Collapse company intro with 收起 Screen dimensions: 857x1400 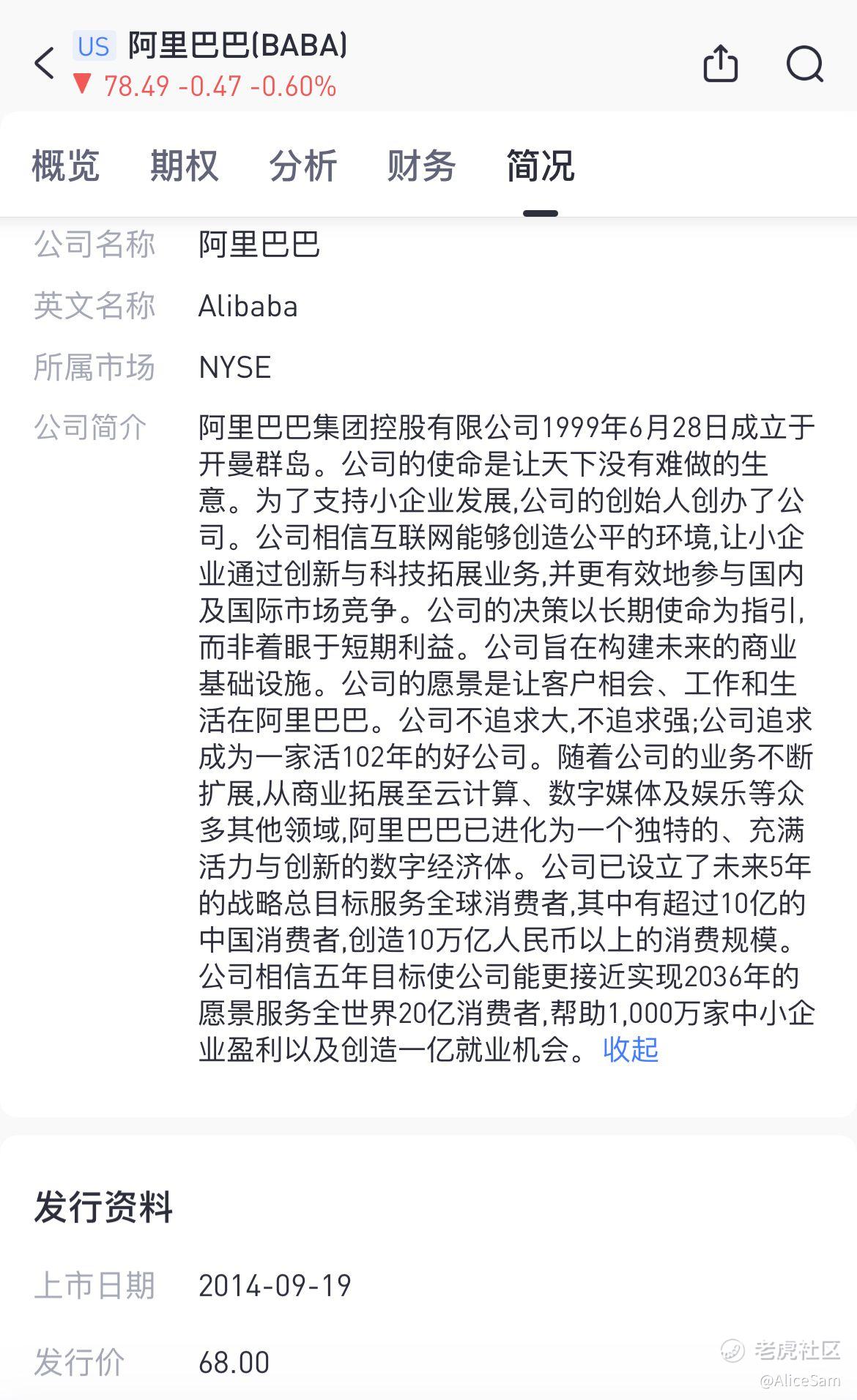pyautogui.click(x=630, y=1049)
